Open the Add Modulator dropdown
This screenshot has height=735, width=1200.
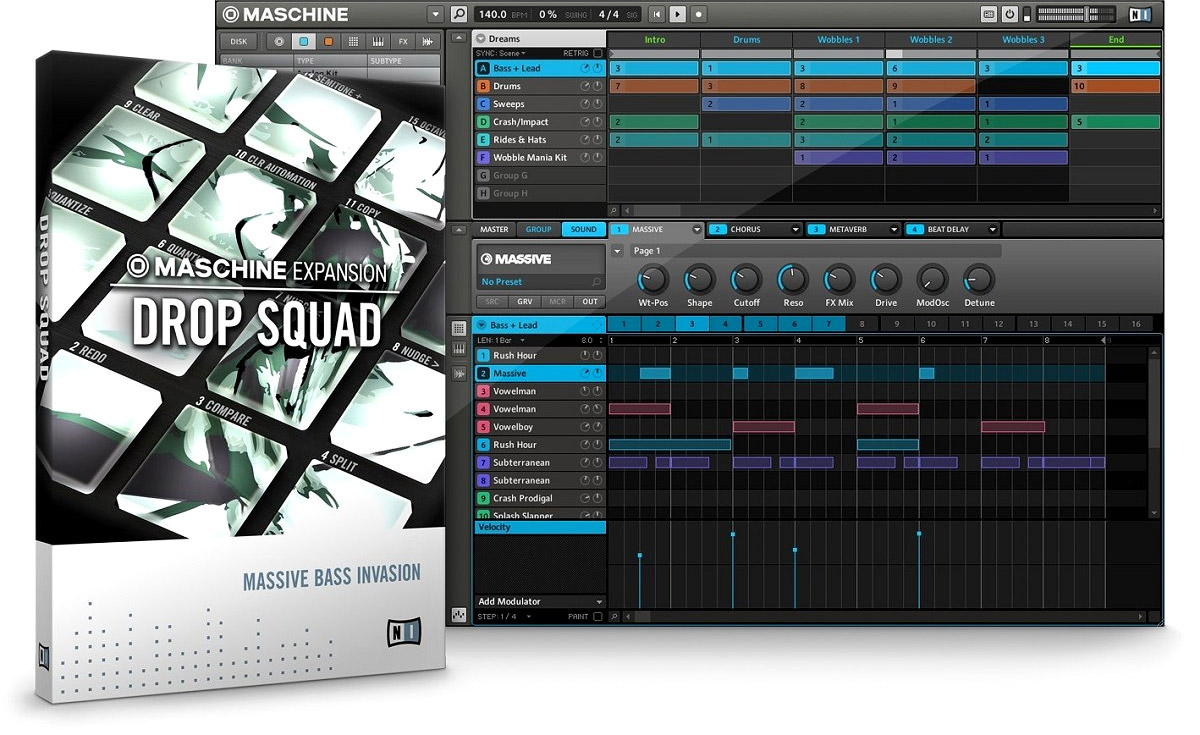[x=540, y=602]
